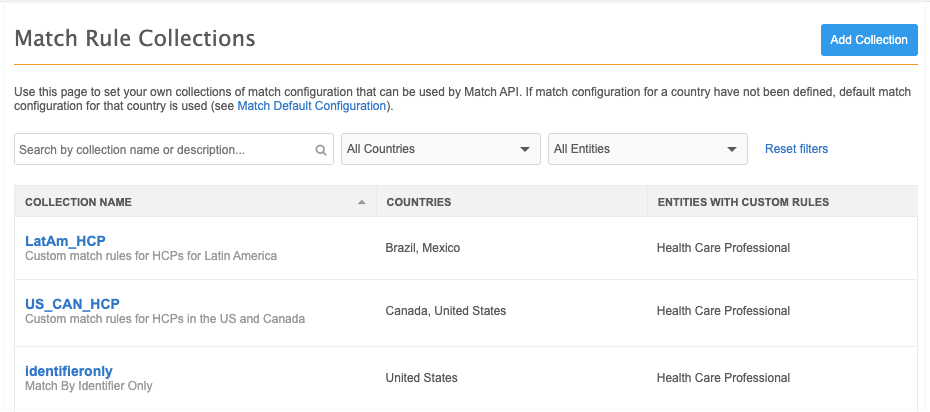930x412 pixels.
Task: Click the Entities With Custom Rules header
Action: point(742,202)
